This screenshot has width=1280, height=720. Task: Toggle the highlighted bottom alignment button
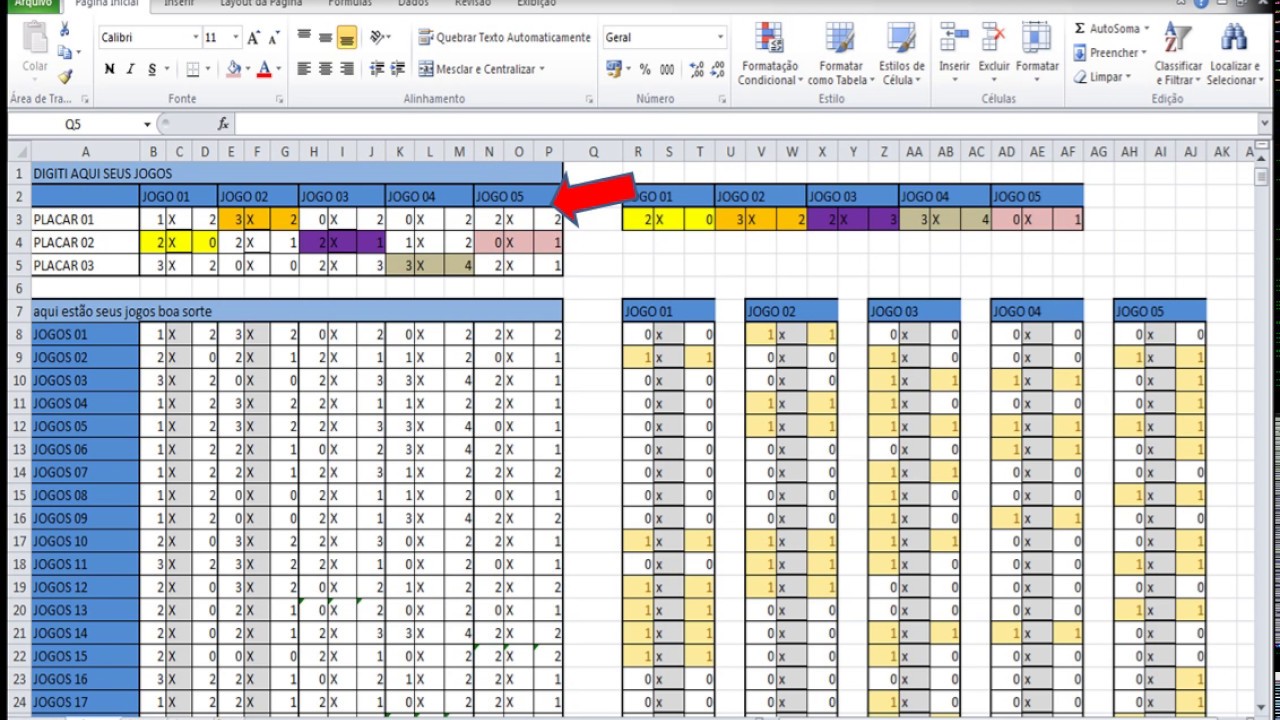coord(347,38)
